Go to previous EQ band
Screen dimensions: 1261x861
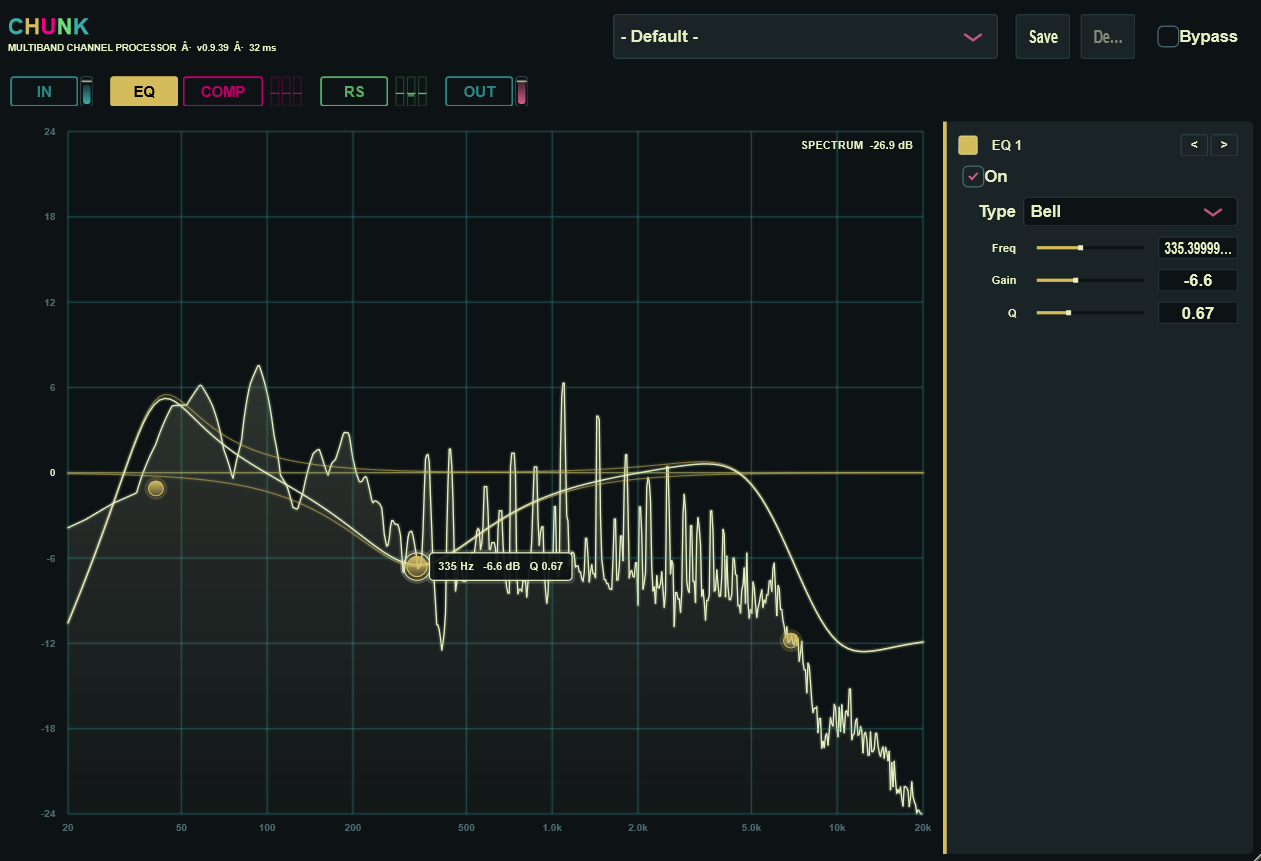[1194, 145]
